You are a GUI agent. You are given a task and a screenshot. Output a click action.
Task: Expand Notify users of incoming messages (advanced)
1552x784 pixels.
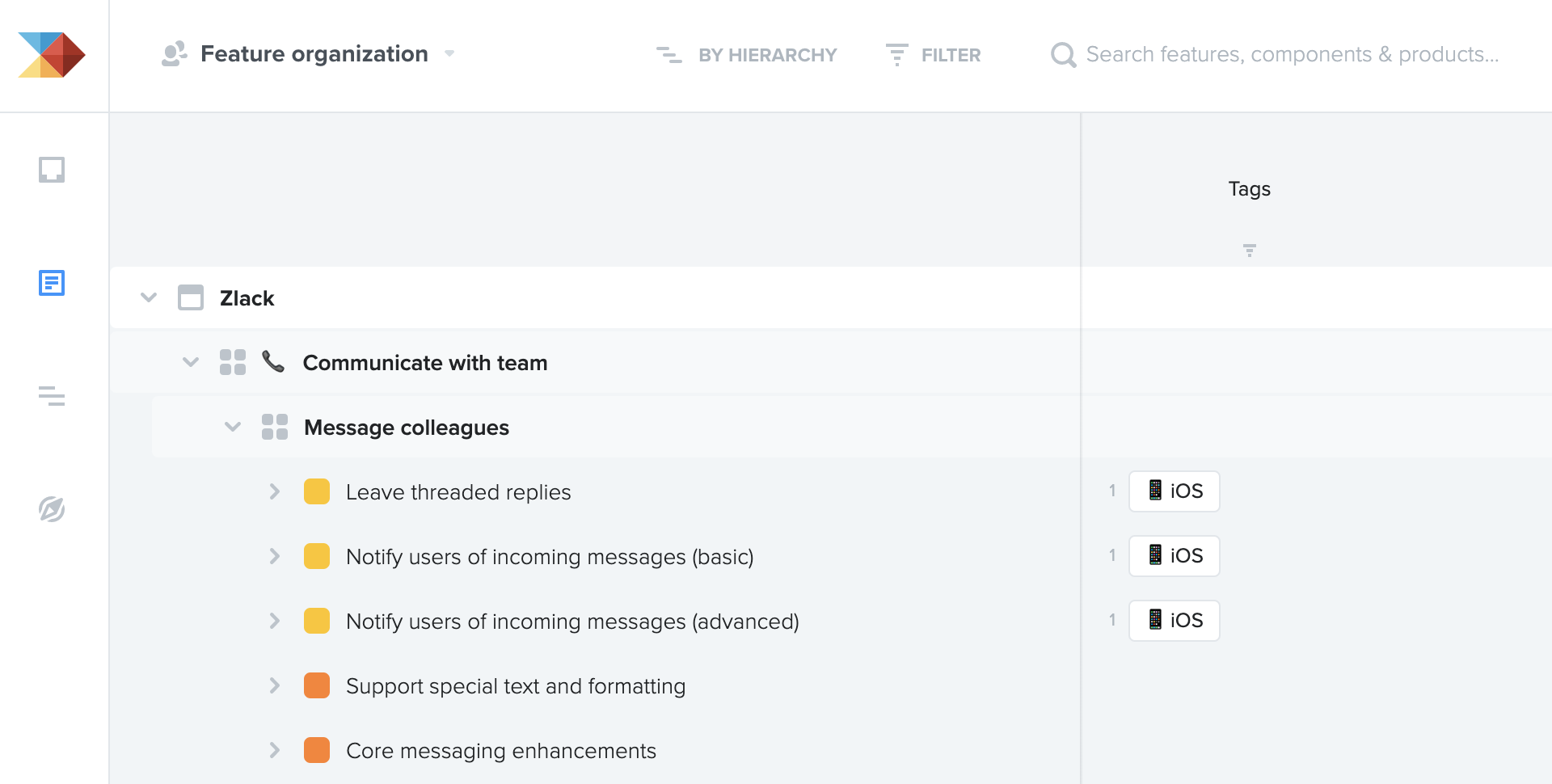point(275,621)
